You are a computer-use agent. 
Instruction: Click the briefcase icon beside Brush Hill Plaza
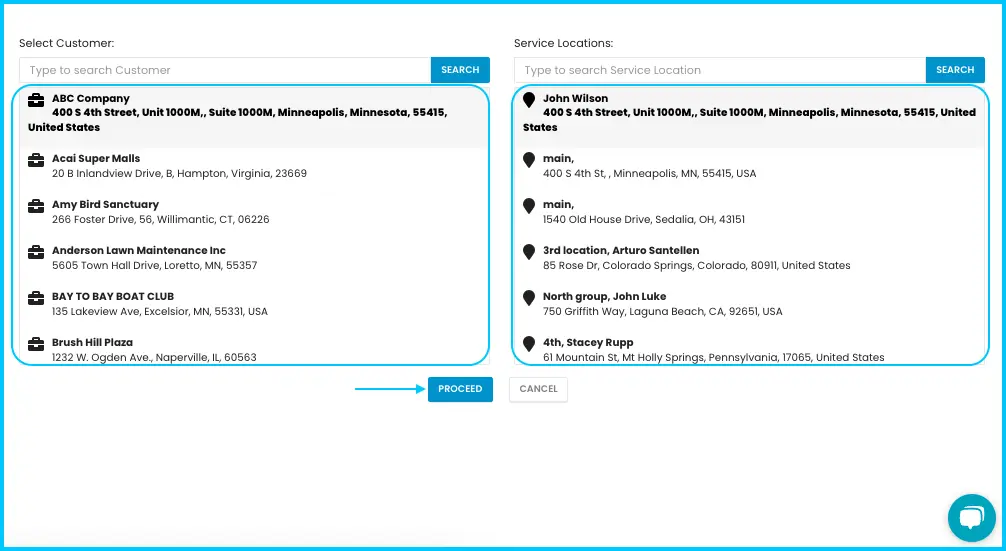36,344
